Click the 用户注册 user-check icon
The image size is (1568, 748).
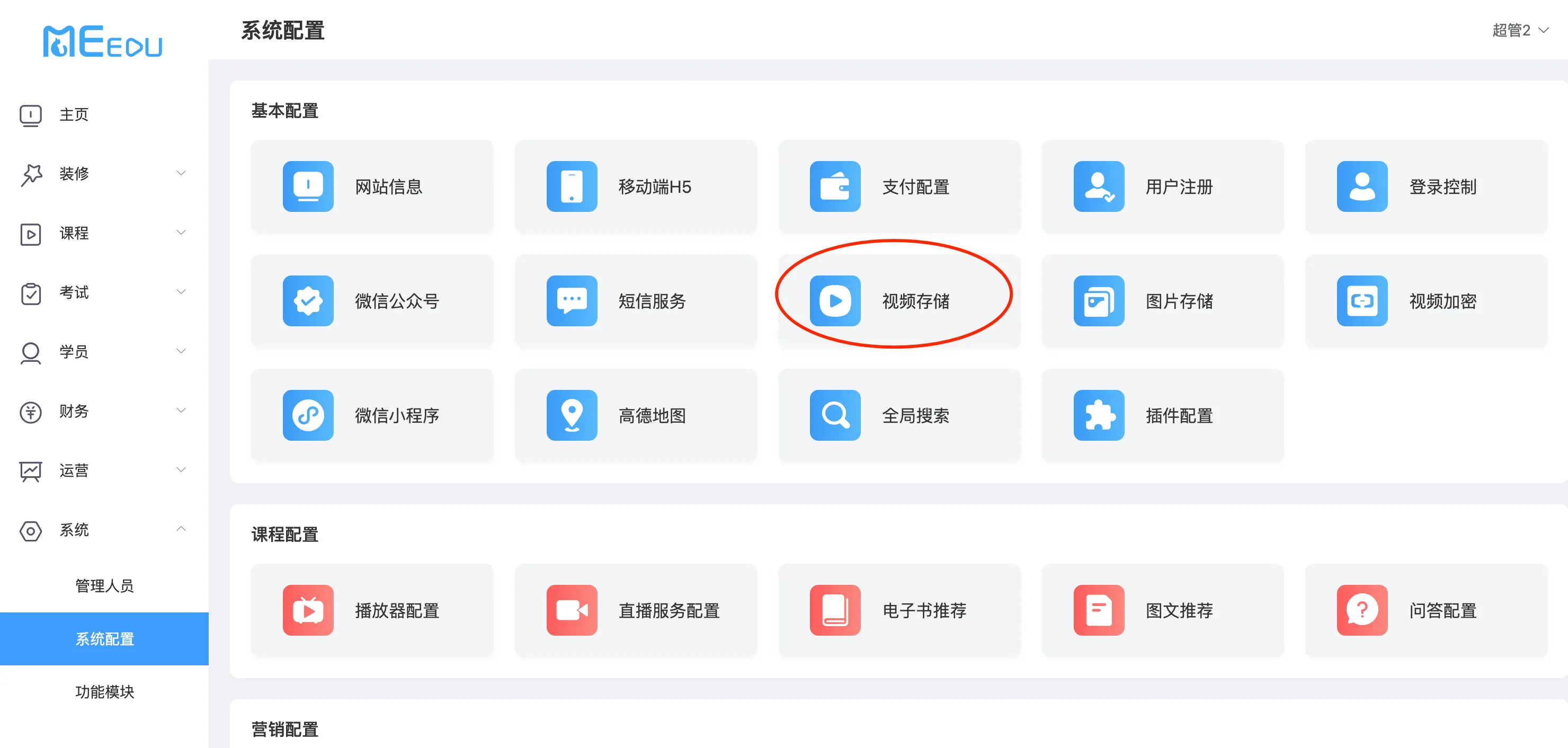(x=1099, y=186)
